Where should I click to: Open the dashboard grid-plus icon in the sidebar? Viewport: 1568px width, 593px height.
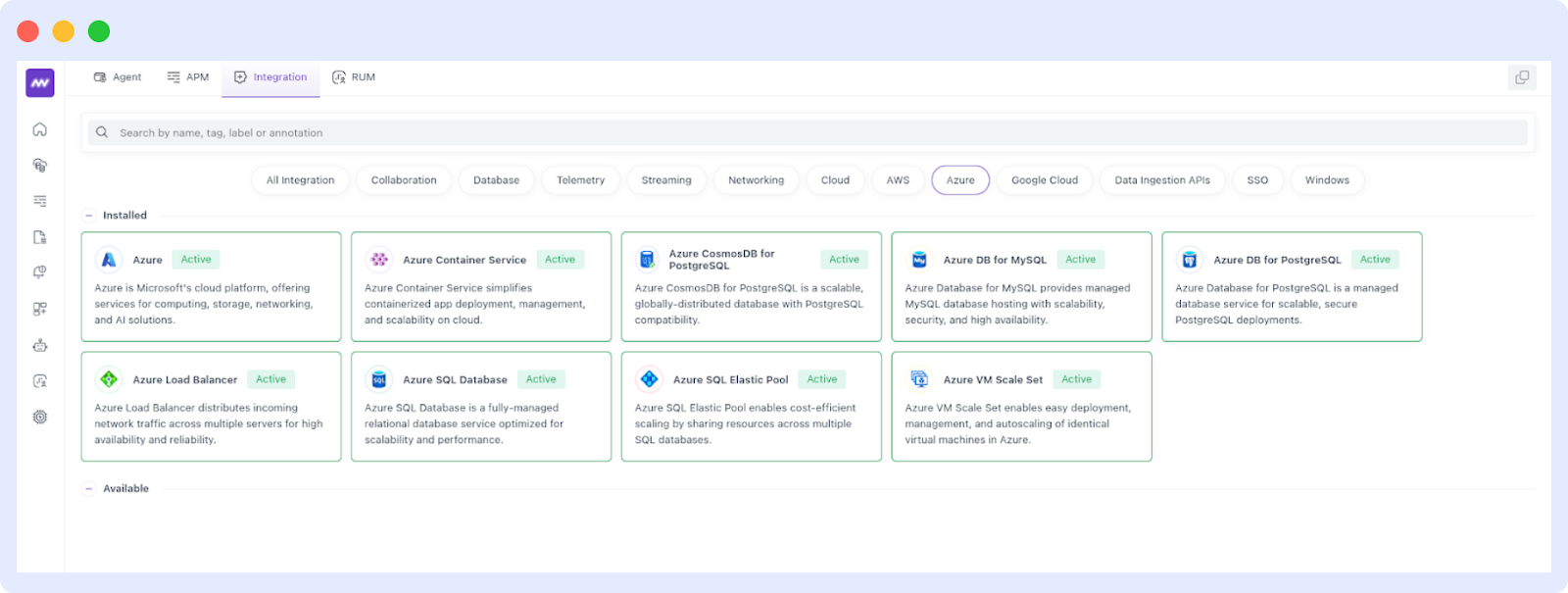(x=40, y=309)
